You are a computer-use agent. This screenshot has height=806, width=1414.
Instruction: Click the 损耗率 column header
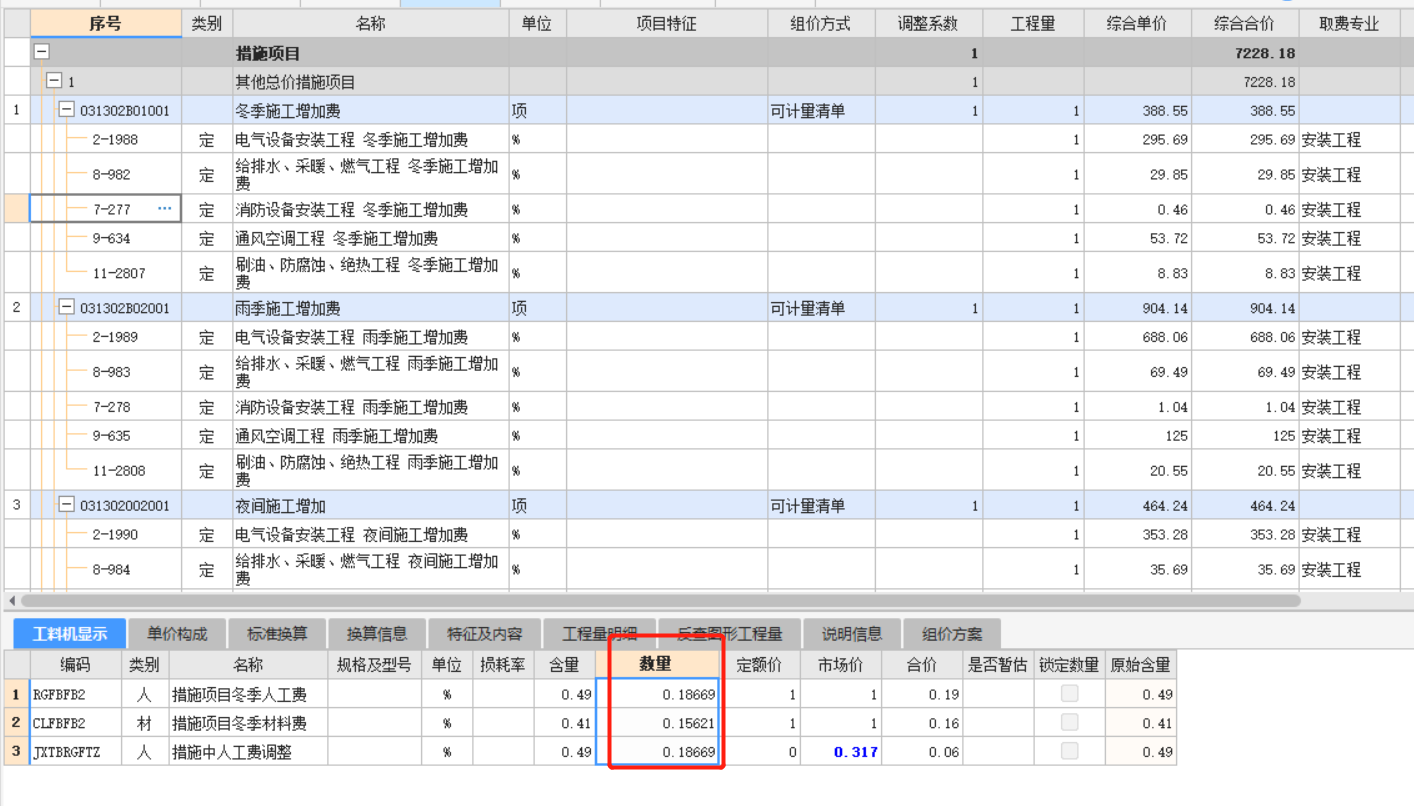503,664
